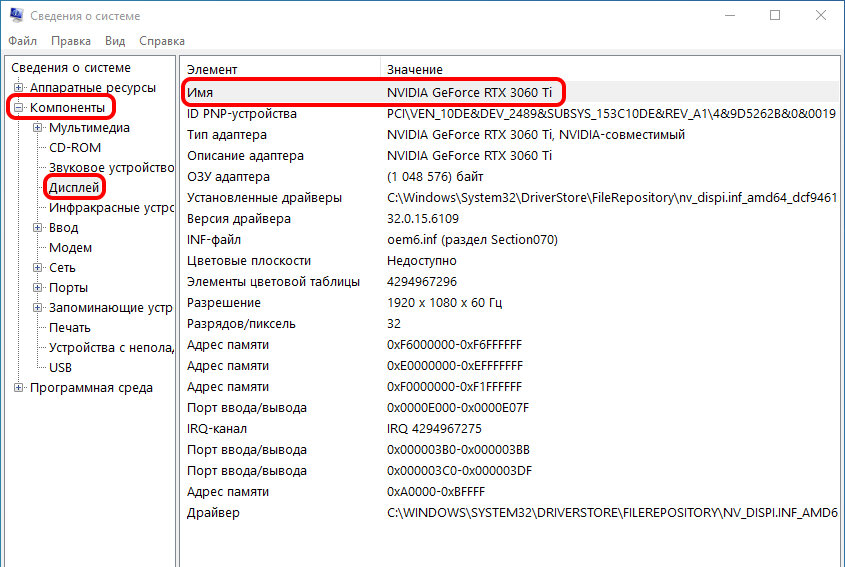This screenshot has width=845, height=567.
Task: Click the (1 048 576) байт value
Action: 435,177
